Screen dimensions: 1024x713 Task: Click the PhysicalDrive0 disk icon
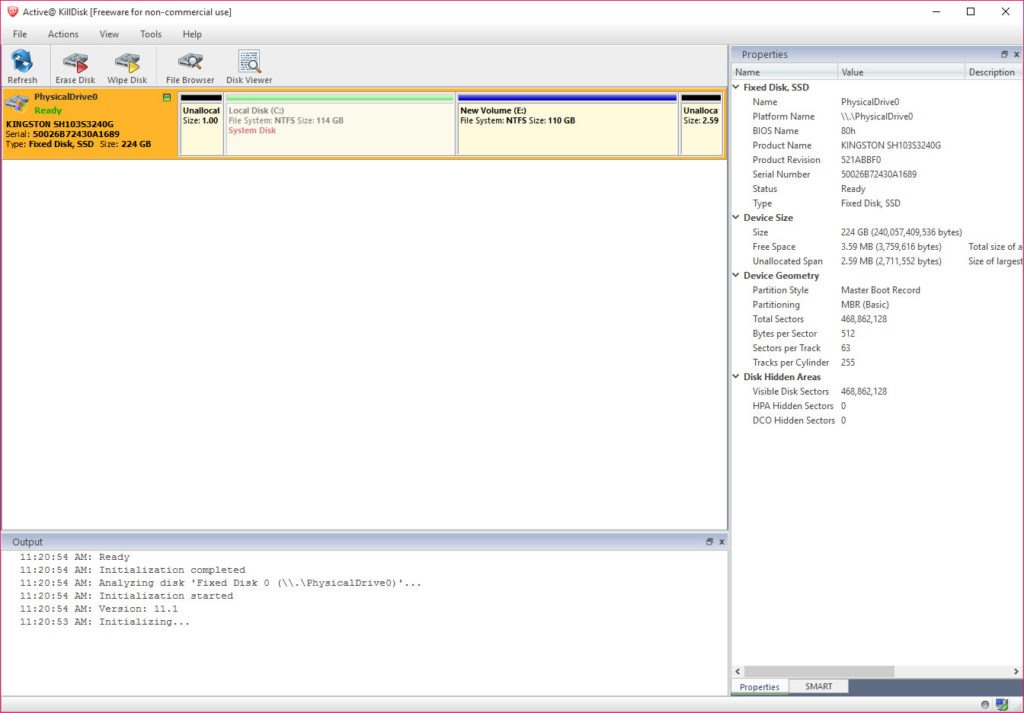[x=16, y=103]
